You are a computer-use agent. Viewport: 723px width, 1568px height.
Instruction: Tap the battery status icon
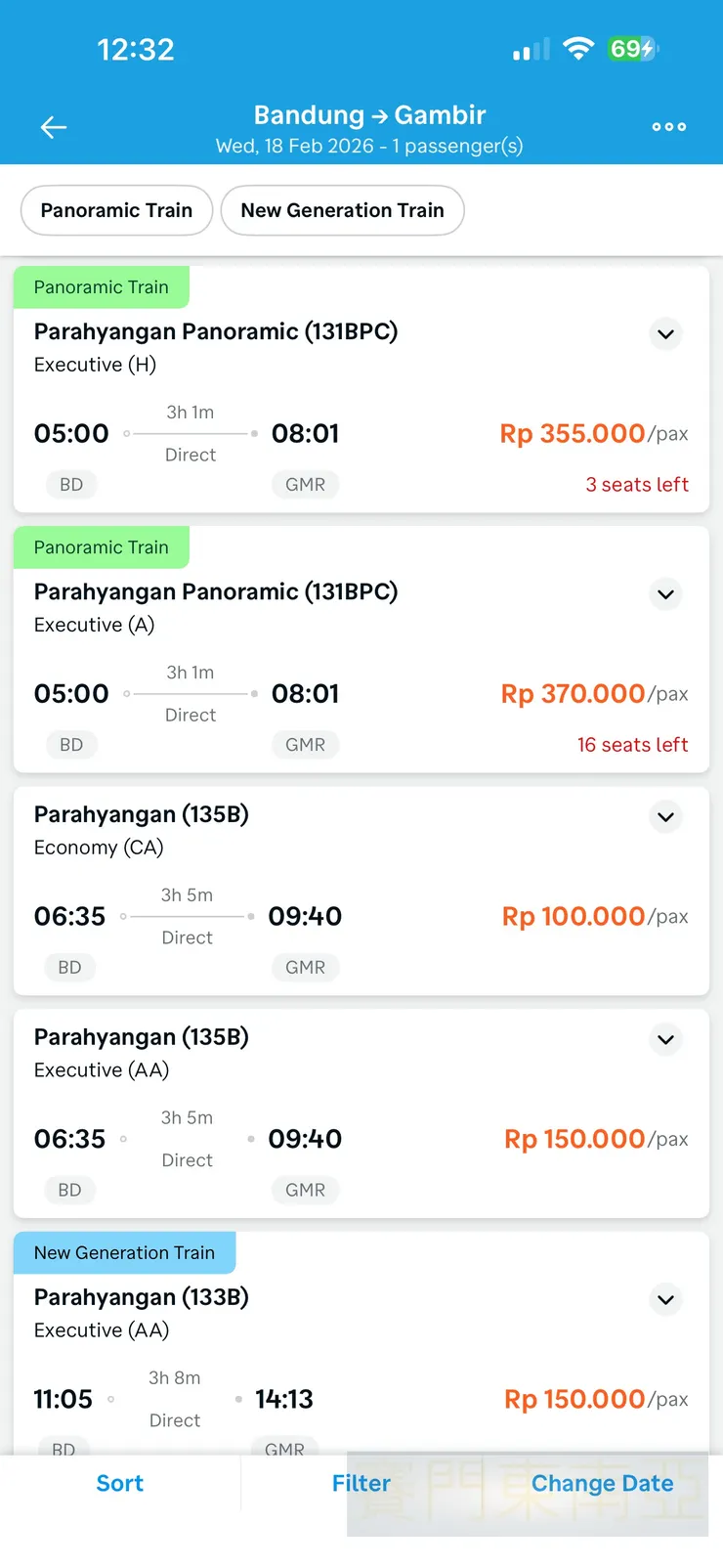(633, 49)
